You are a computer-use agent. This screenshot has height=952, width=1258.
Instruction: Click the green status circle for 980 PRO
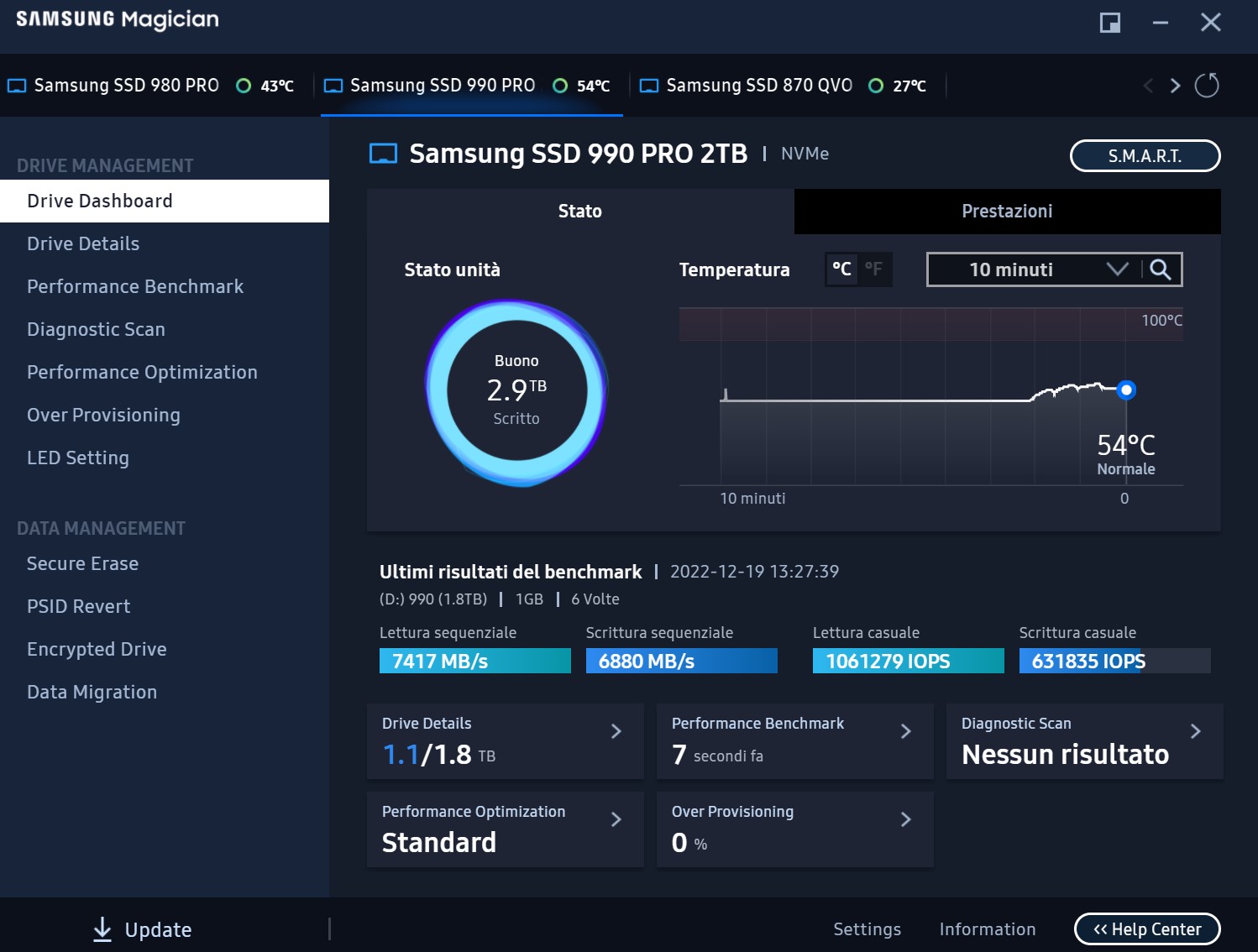coord(244,86)
